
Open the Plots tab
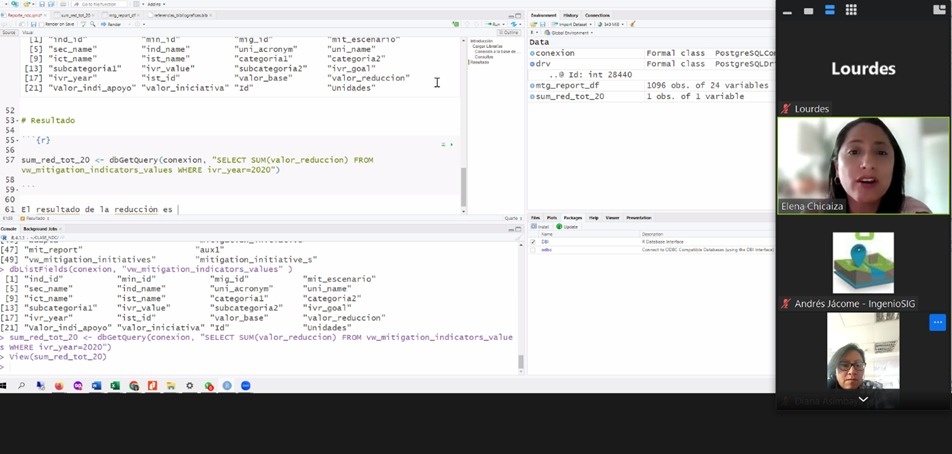click(x=552, y=217)
